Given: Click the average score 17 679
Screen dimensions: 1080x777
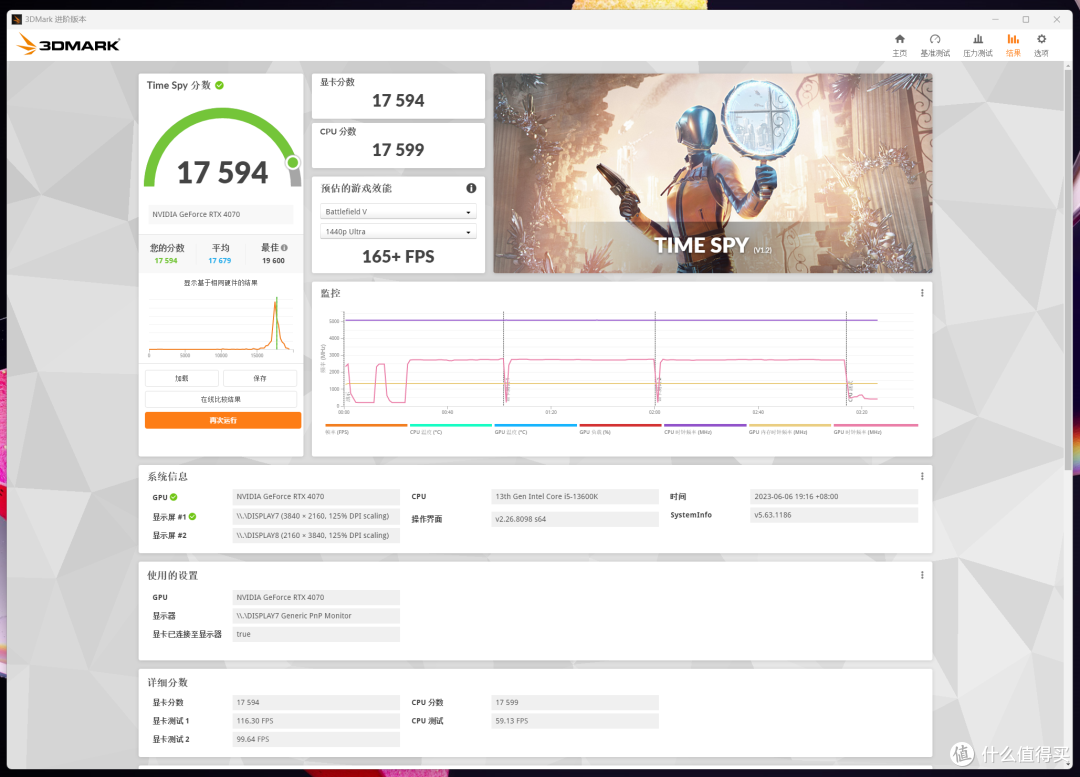Looking at the screenshot, I should pyautogui.click(x=220, y=261).
